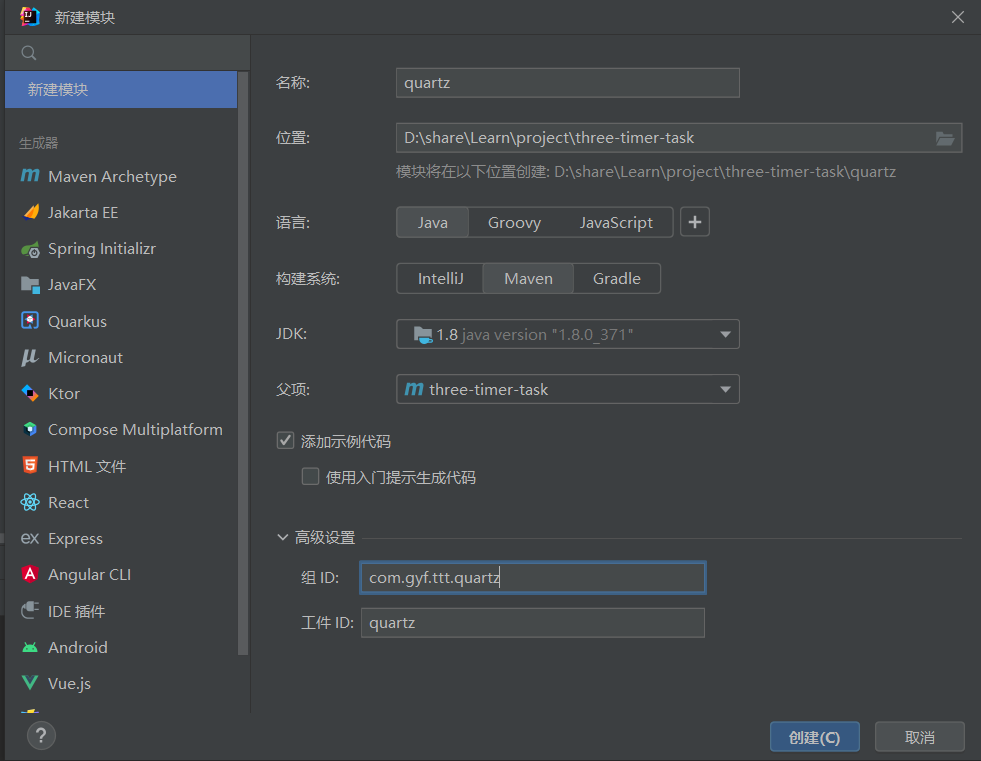
Task: Select Spring Initializr generator entry
Action: point(121,249)
